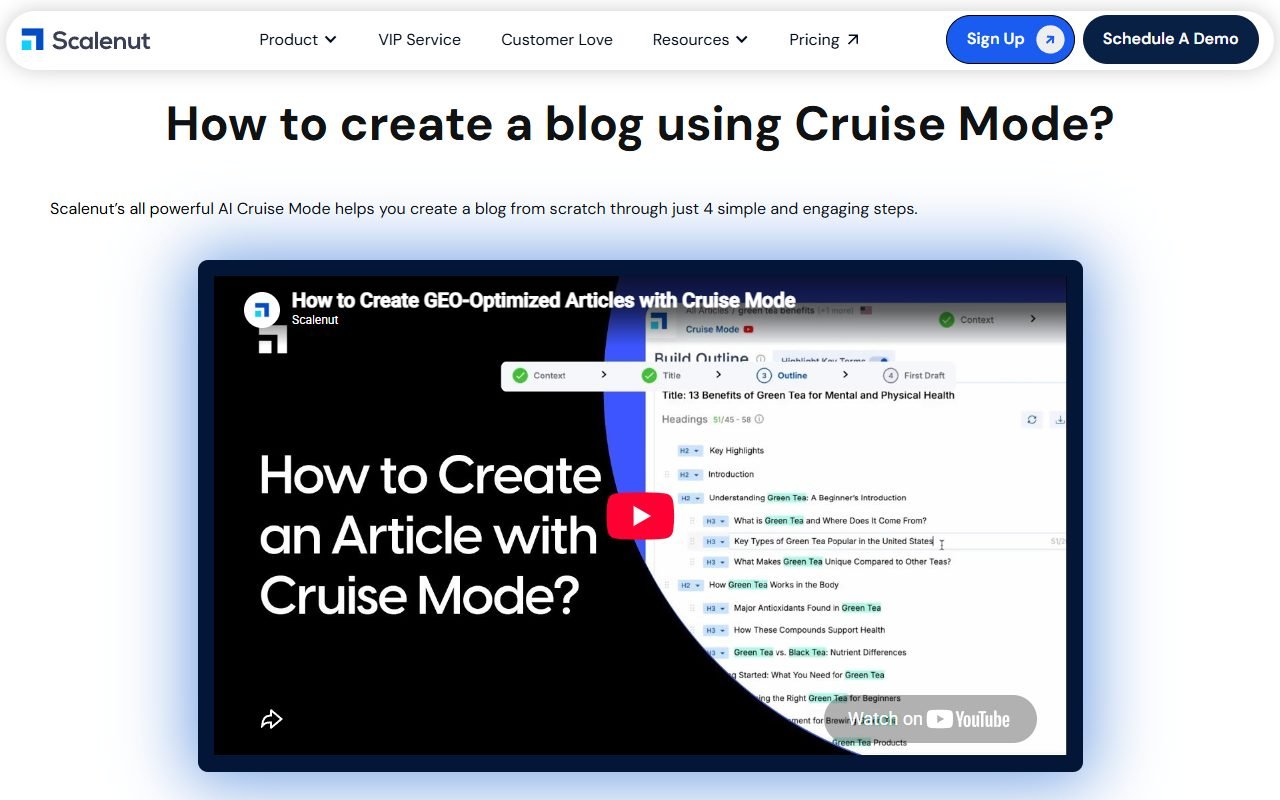Play the YouTube video with the red play button

(640, 516)
